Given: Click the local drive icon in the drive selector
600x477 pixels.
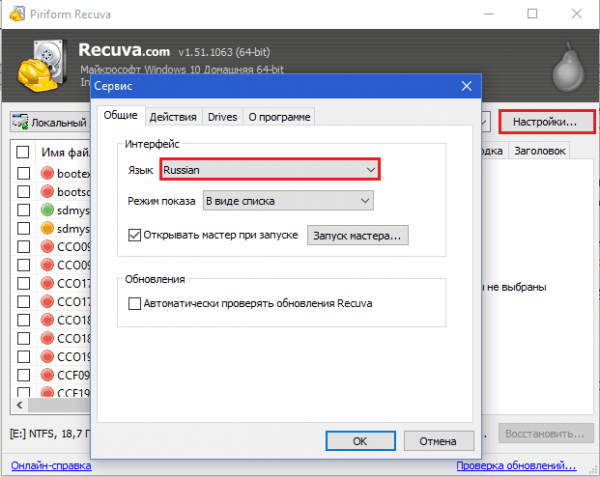Looking at the screenshot, I should coord(20,122).
